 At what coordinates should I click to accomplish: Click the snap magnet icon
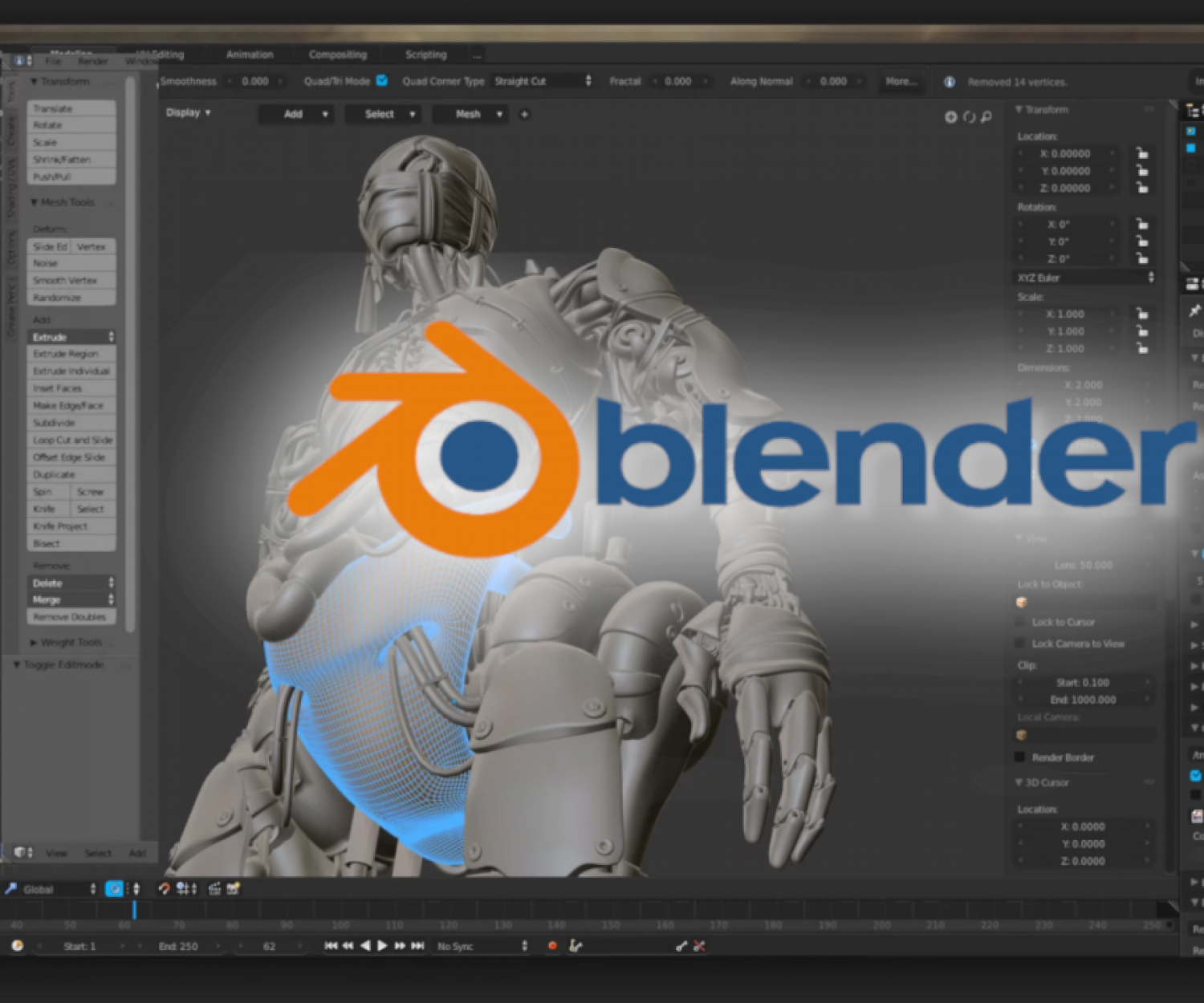(164, 888)
